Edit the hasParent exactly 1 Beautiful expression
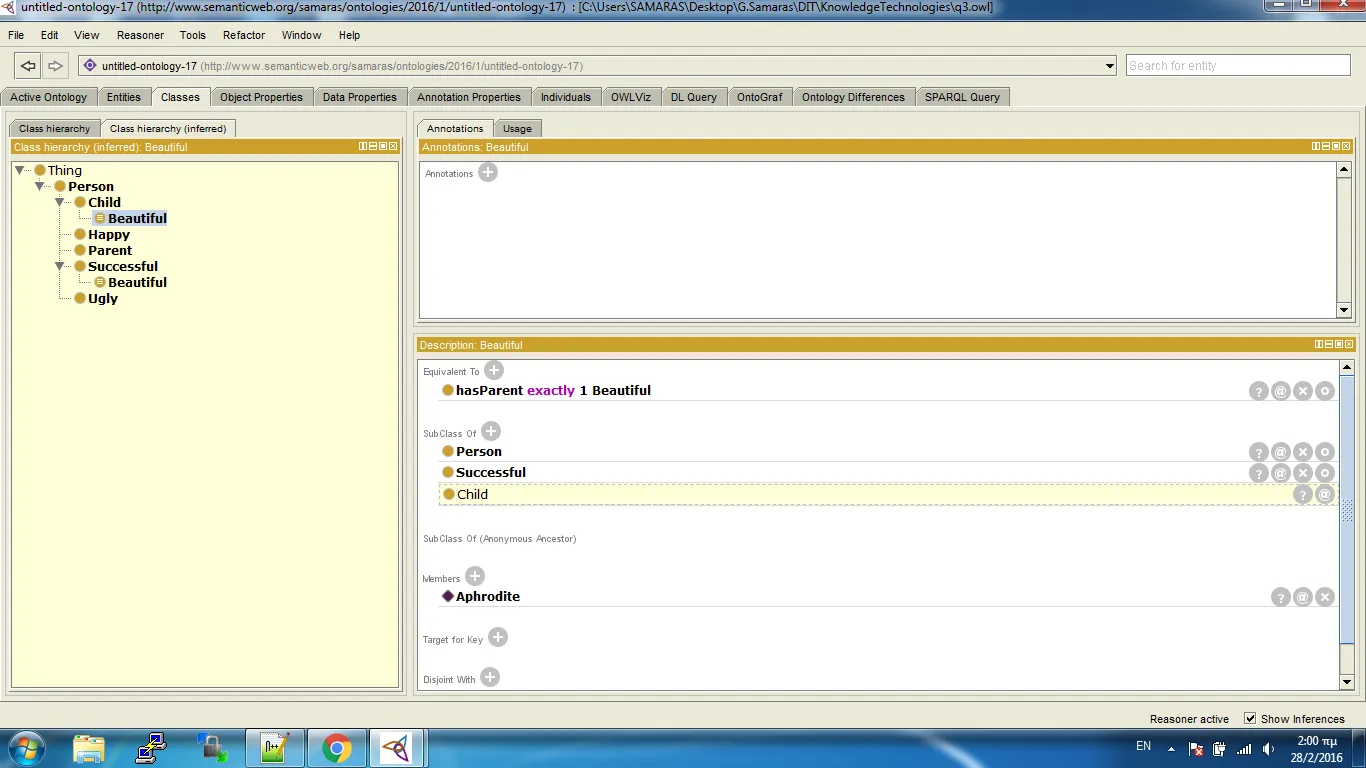 pyautogui.click(x=1325, y=391)
